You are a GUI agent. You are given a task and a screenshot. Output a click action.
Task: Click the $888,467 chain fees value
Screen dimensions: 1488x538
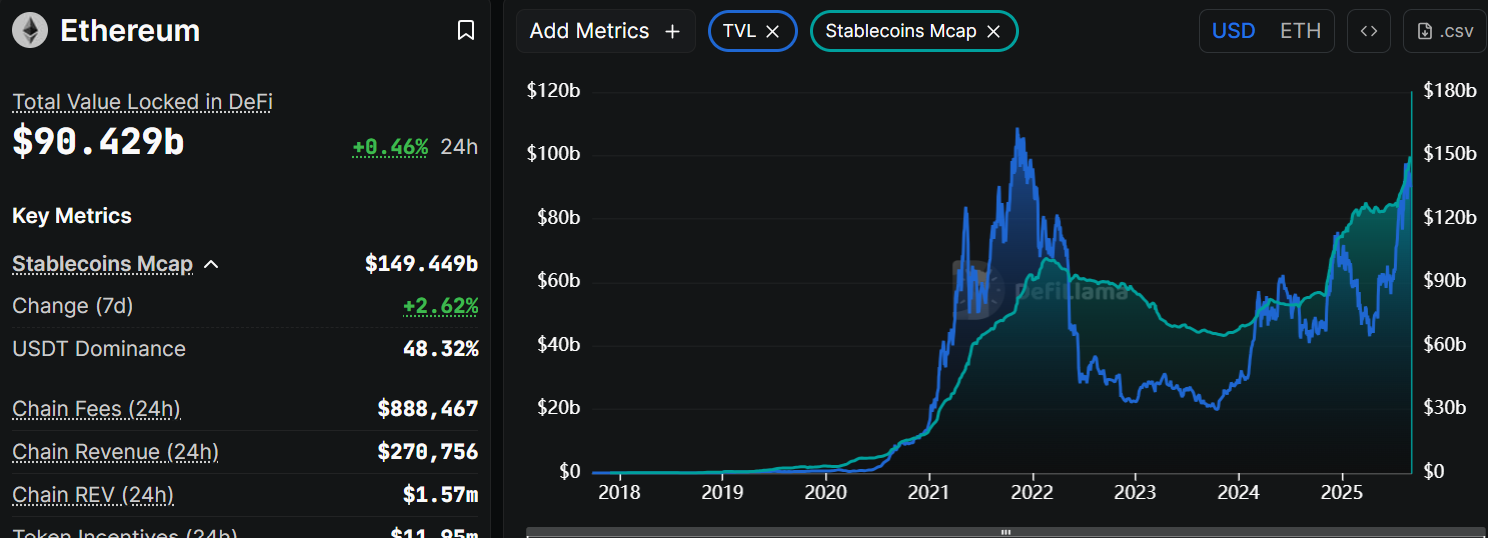(428, 408)
